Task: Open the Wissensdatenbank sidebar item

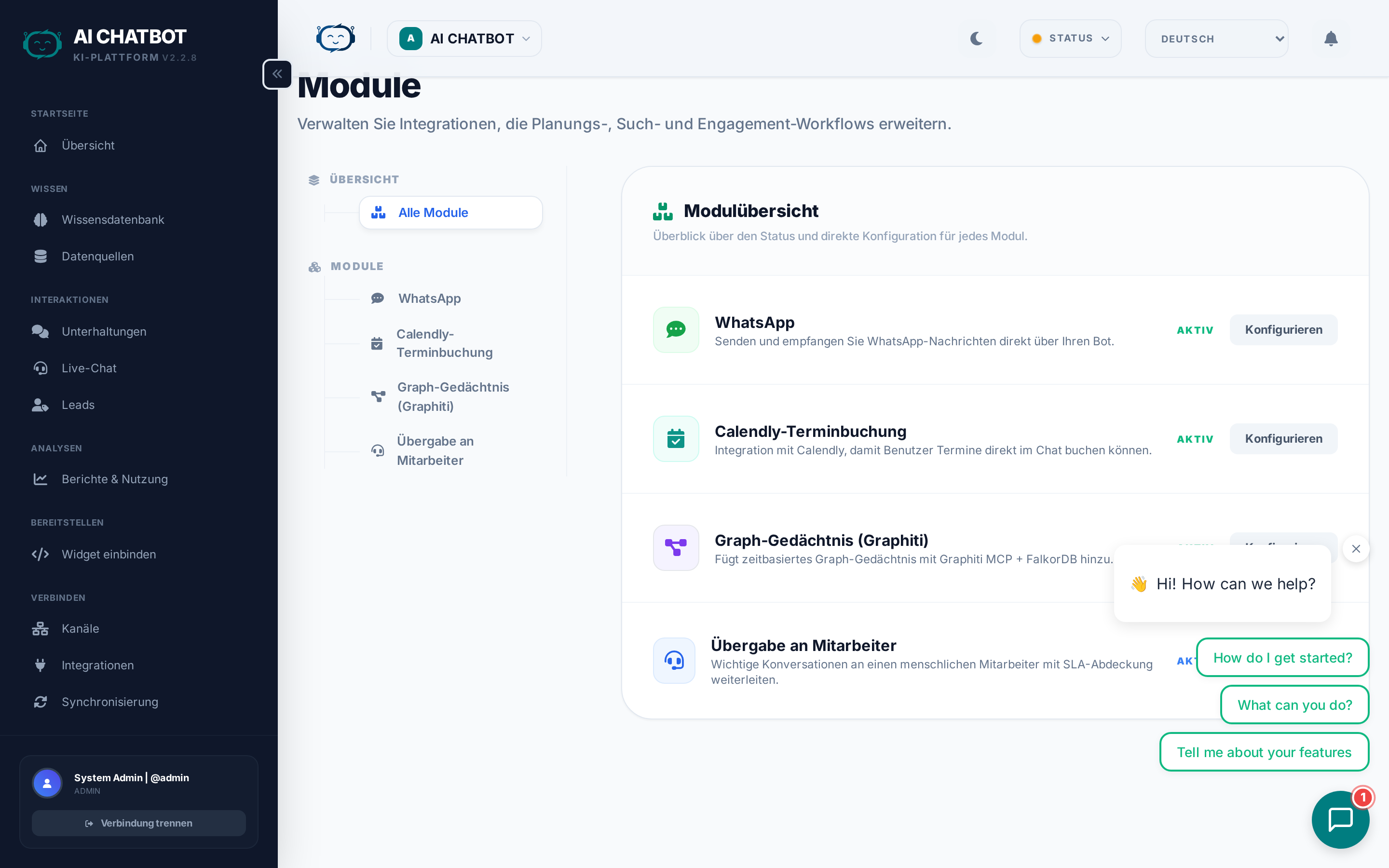Action: [x=112, y=220]
